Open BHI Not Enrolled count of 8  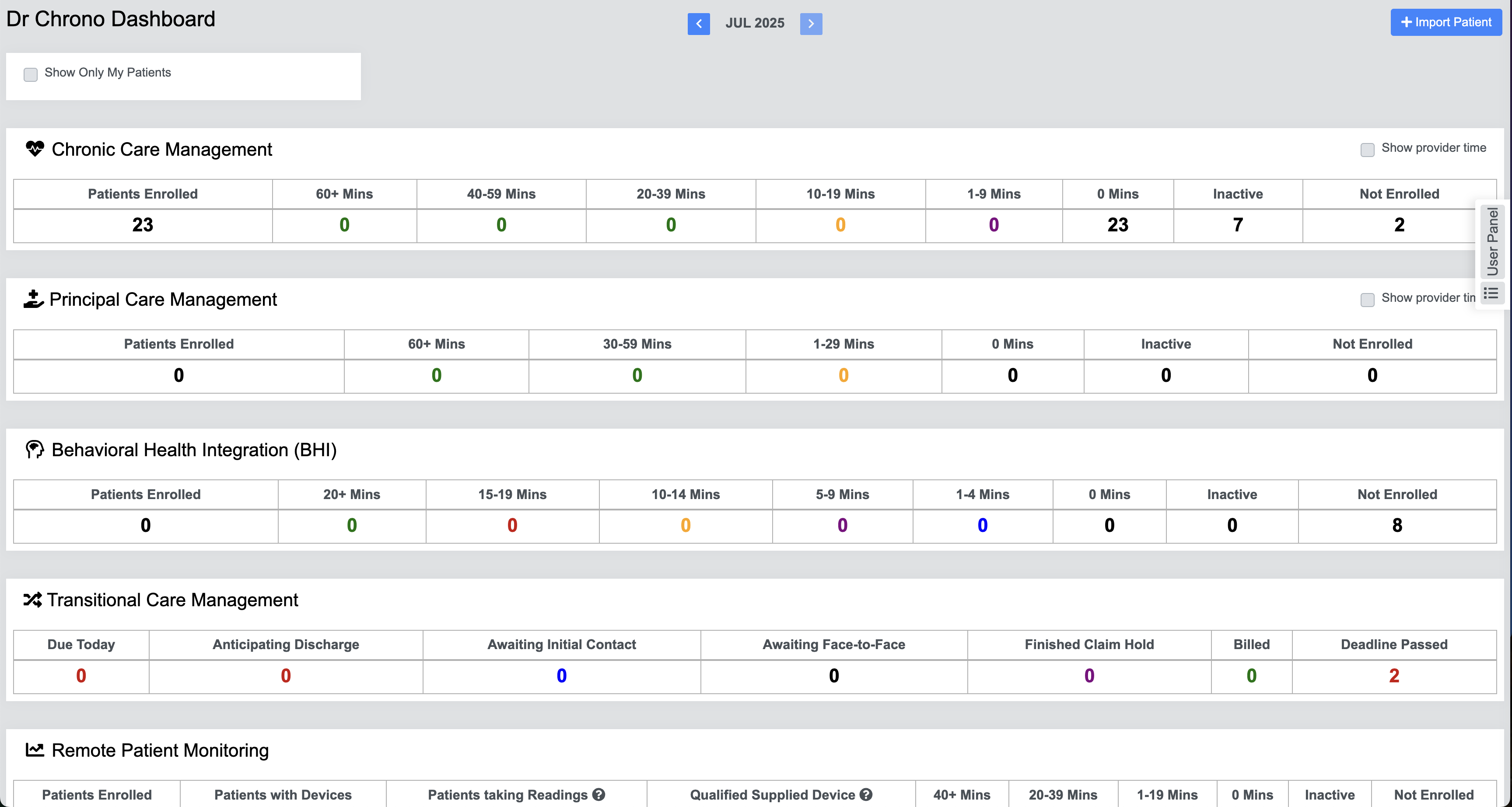point(1397,525)
